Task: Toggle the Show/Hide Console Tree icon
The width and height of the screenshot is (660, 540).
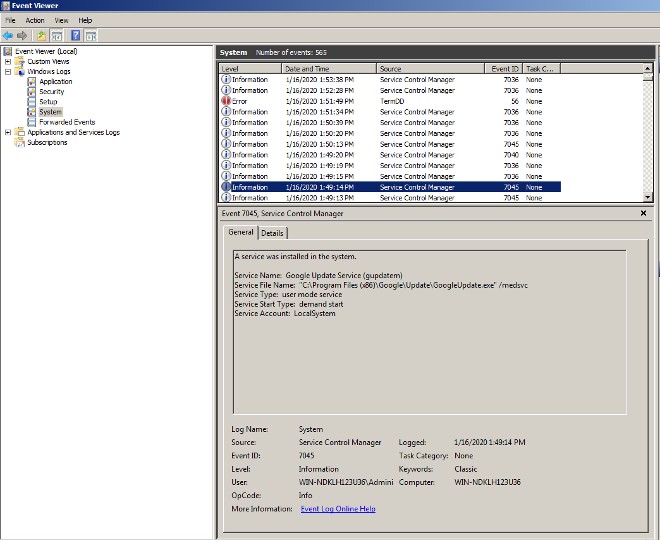Action: [x=57, y=35]
